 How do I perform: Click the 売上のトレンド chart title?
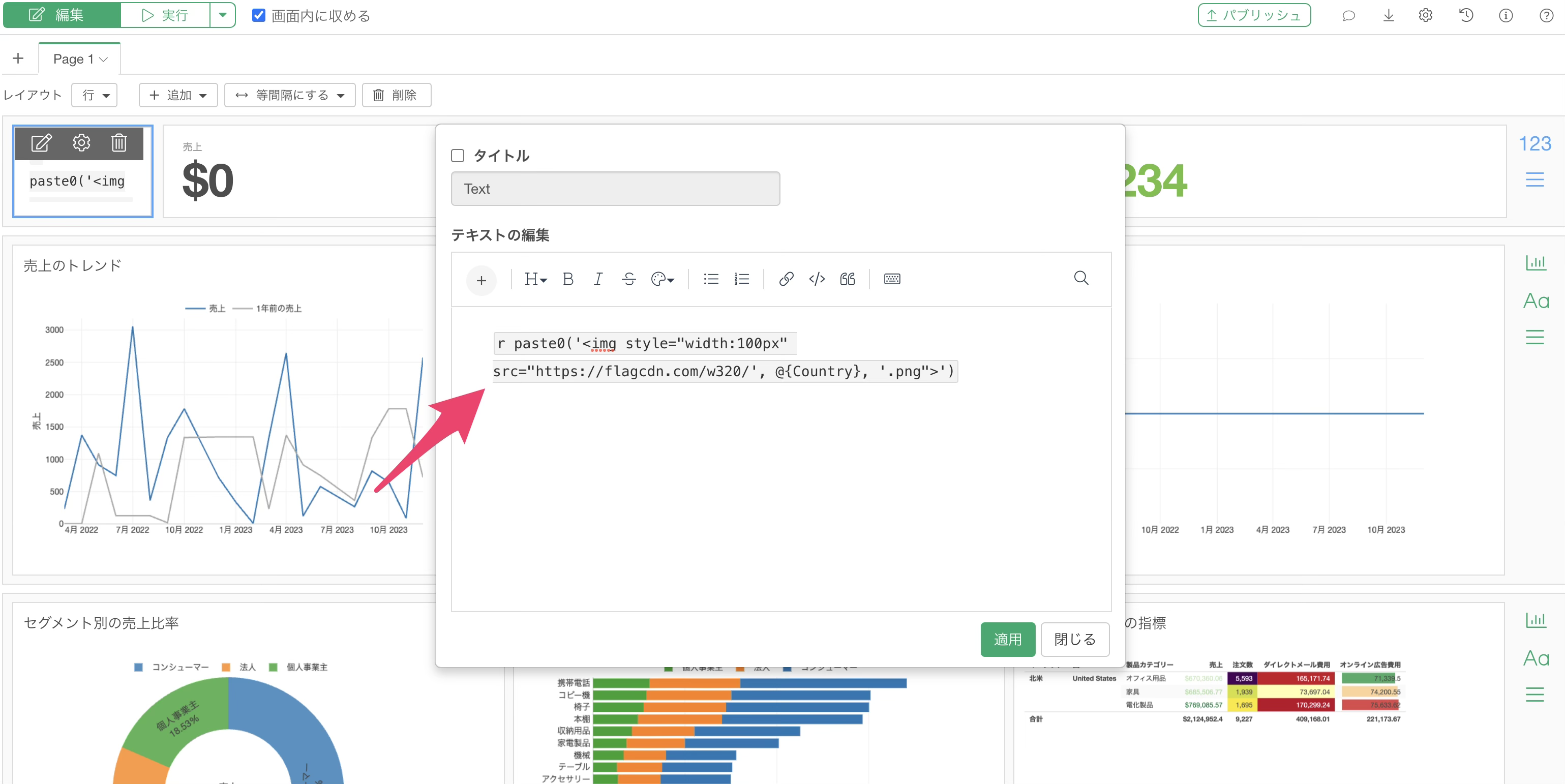click(x=72, y=265)
